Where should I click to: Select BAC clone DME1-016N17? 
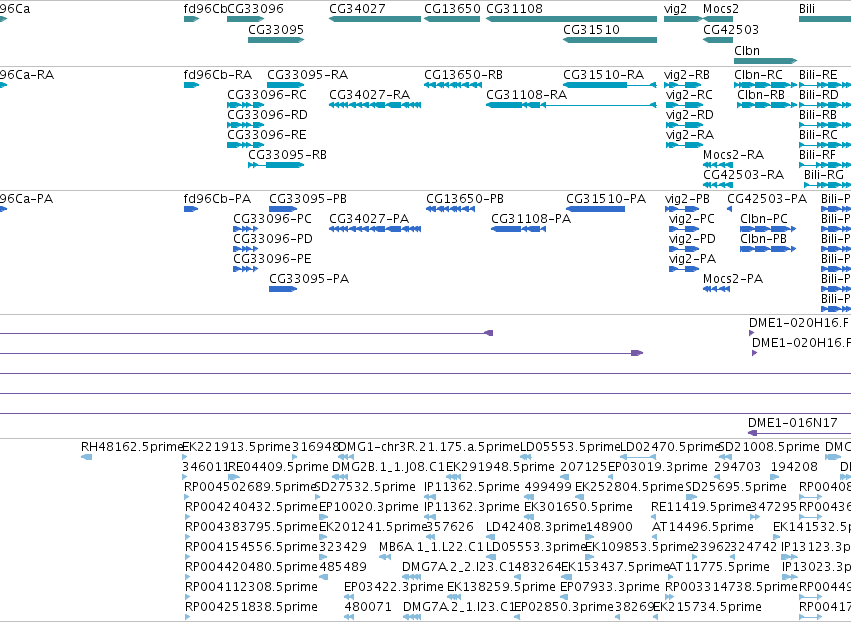[x=799, y=433]
